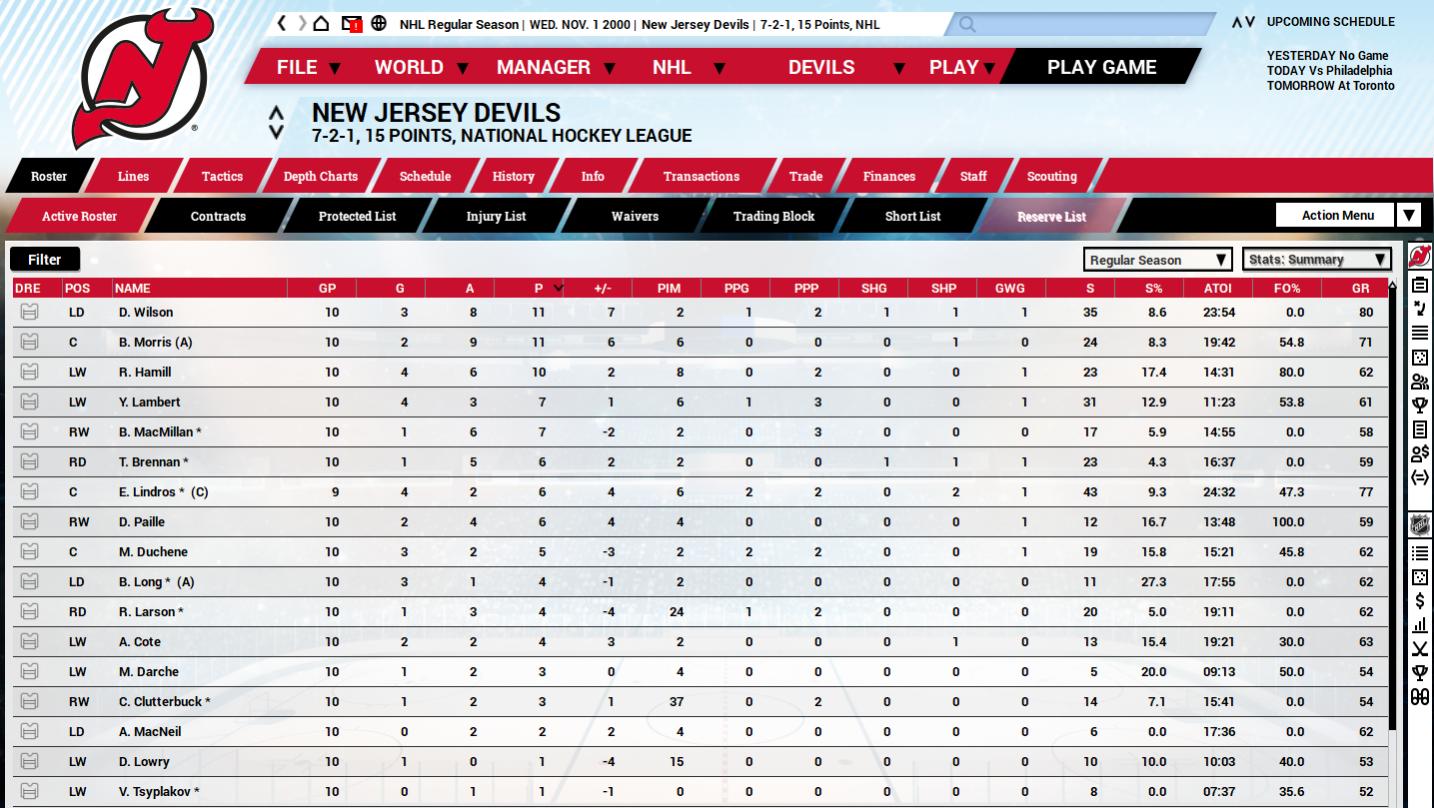Open the Injury List sub-tab

pyautogui.click(x=496, y=216)
